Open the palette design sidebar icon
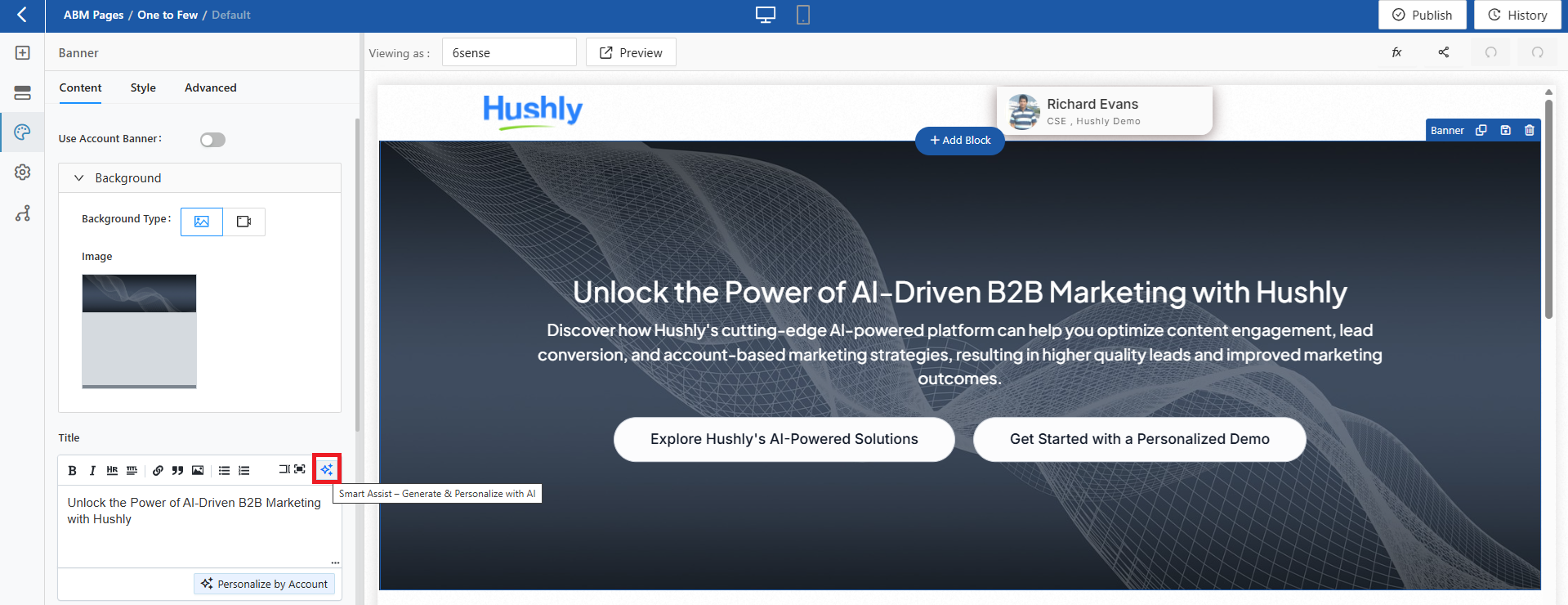This screenshot has width=1568, height=605. click(x=23, y=132)
